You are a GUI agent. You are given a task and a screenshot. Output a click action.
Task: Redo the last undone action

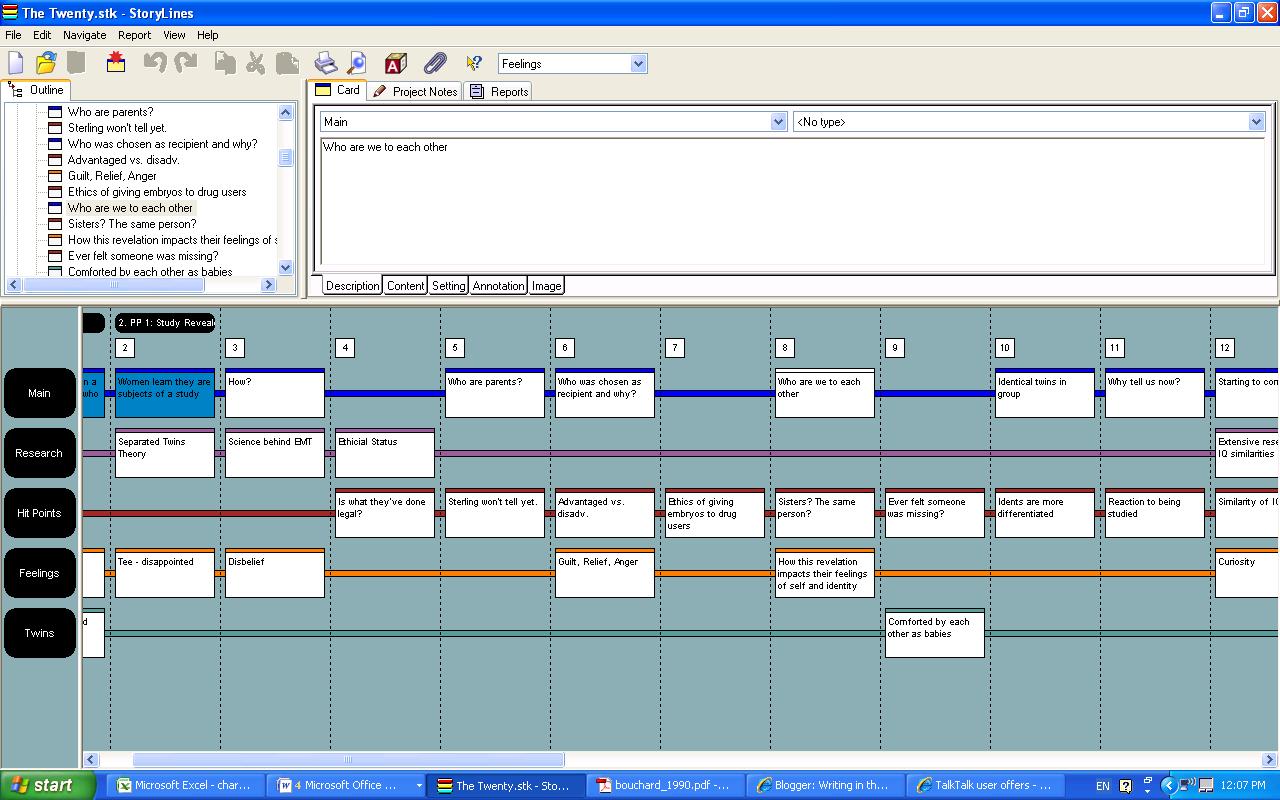pyautogui.click(x=186, y=63)
